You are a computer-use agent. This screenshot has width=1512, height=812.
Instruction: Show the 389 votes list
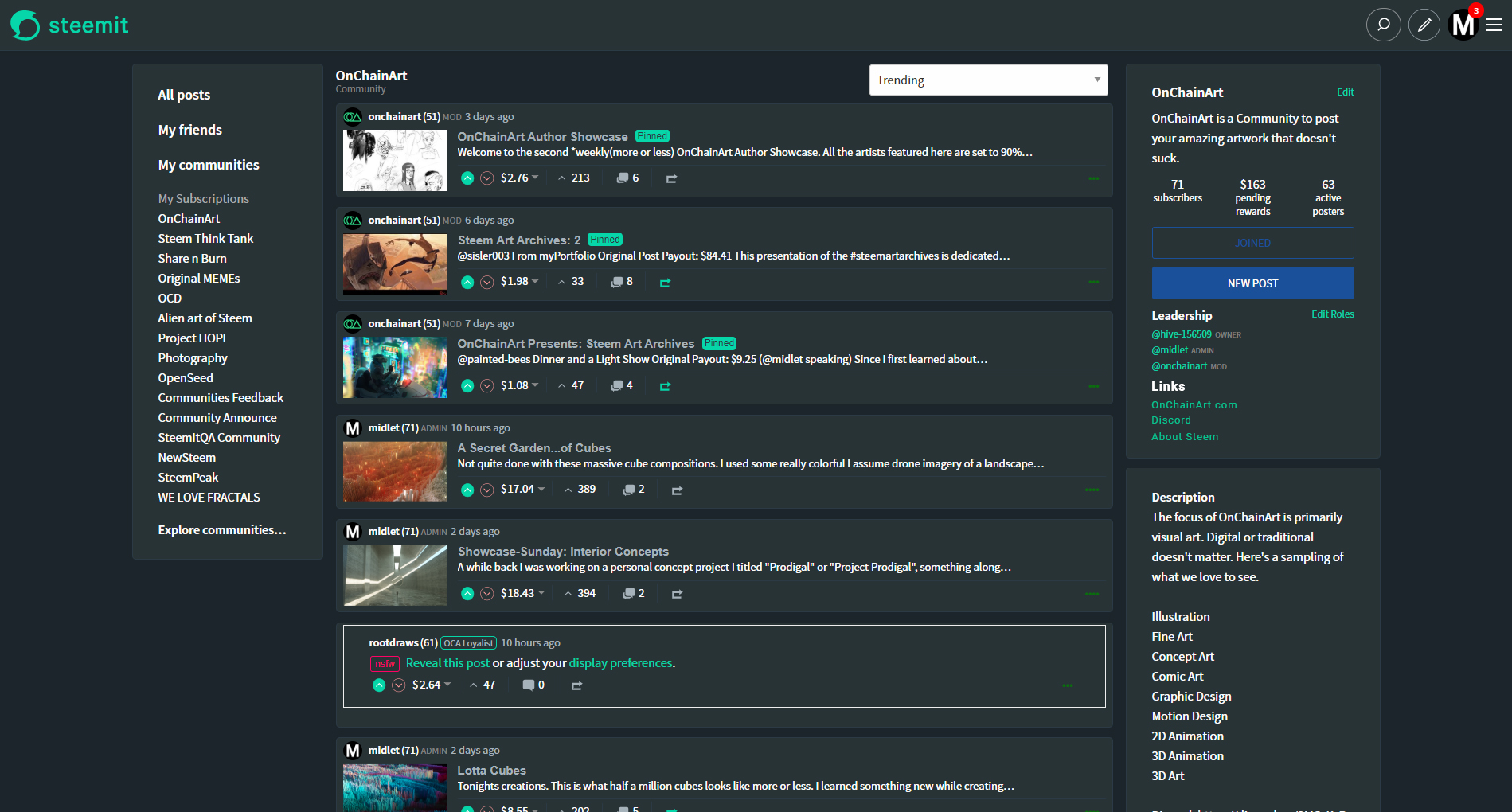click(x=580, y=489)
